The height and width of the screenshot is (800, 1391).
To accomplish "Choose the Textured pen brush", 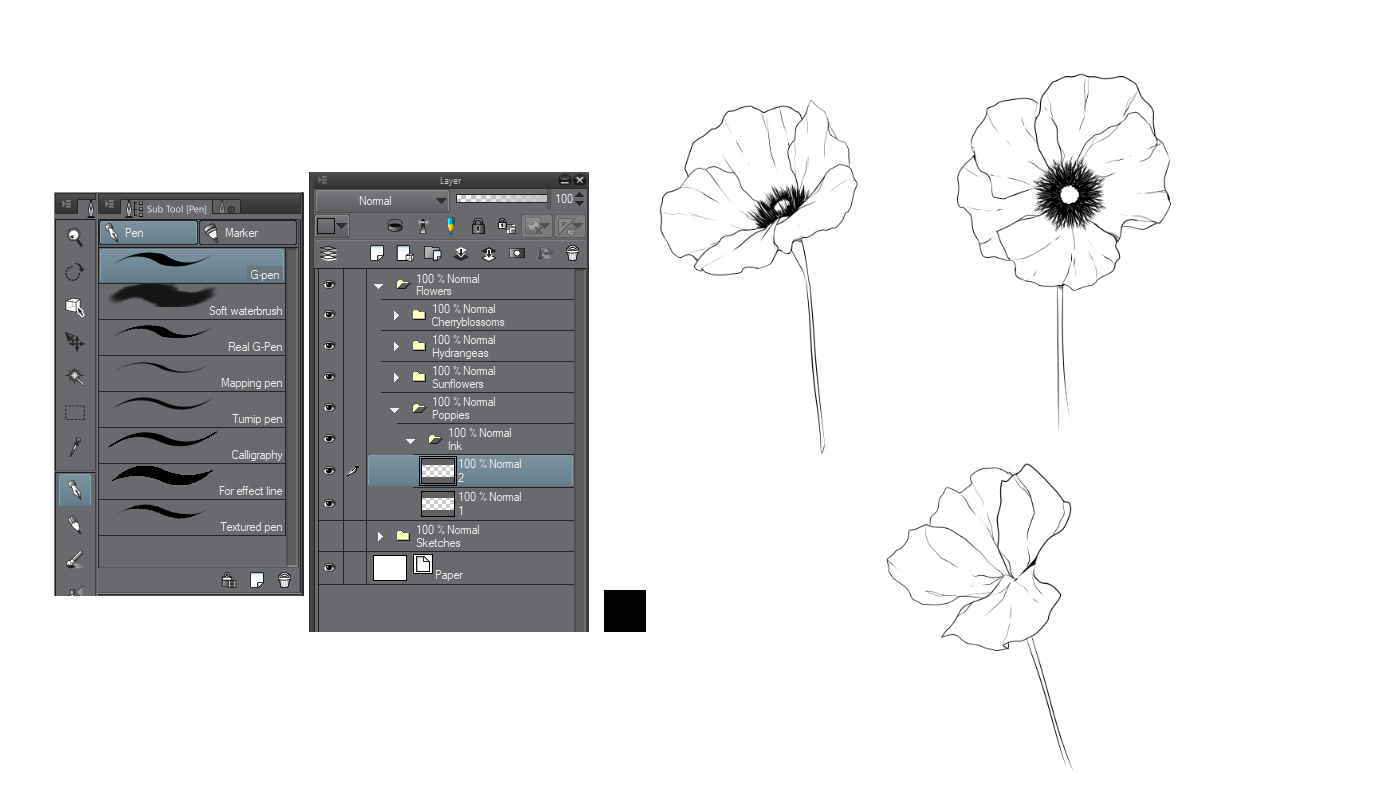I will pos(192,517).
